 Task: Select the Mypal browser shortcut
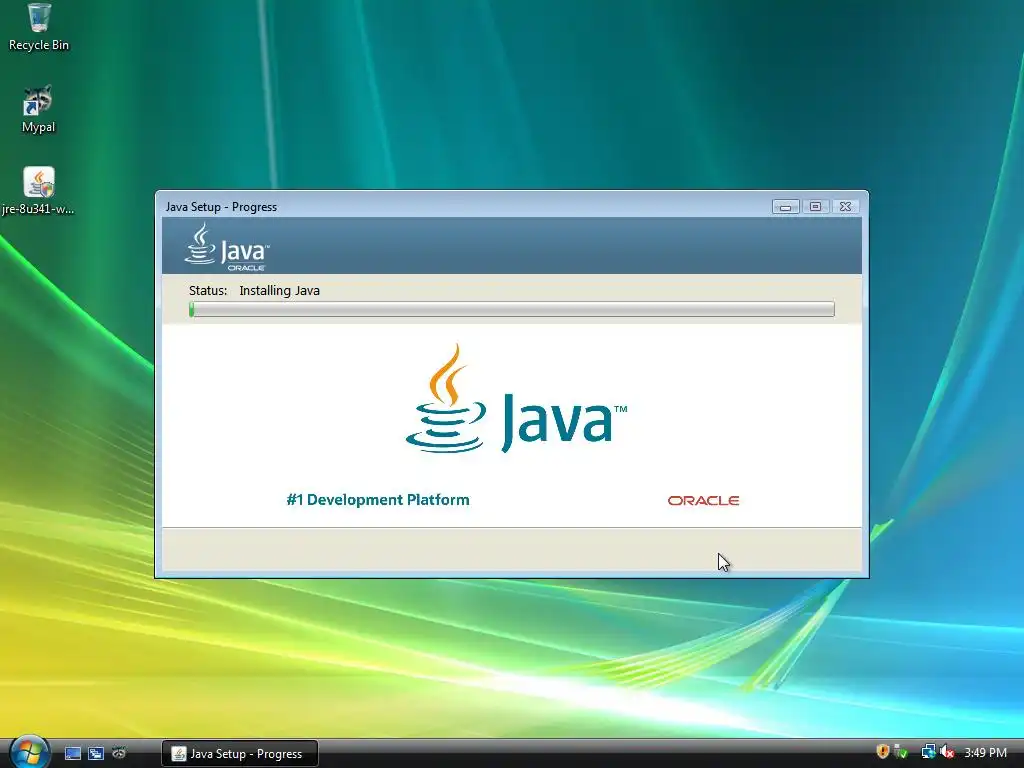[x=38, y=110]
